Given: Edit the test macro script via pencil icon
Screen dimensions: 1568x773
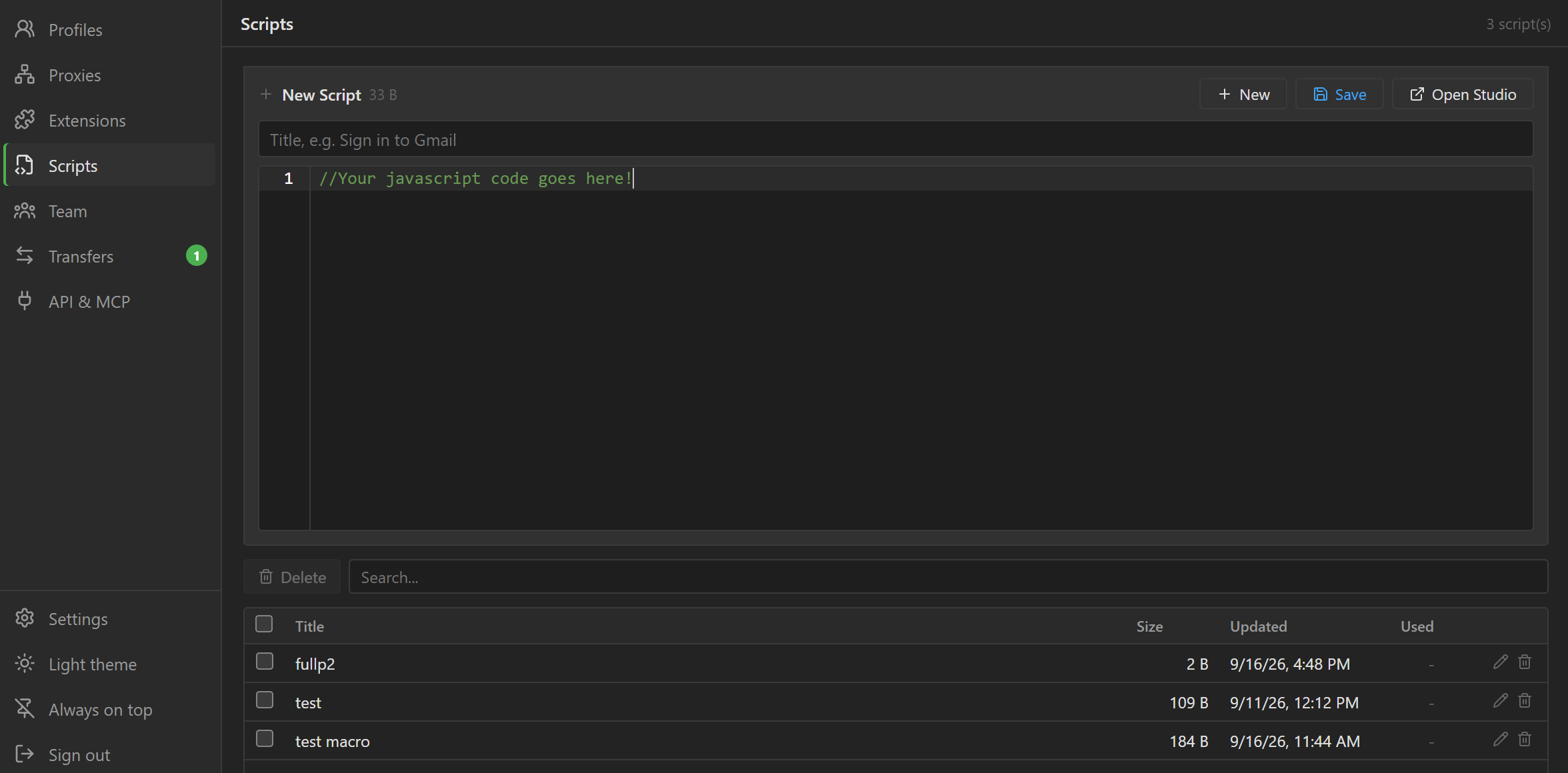Looking at the screenshot, I should (x=1500, y=740).
